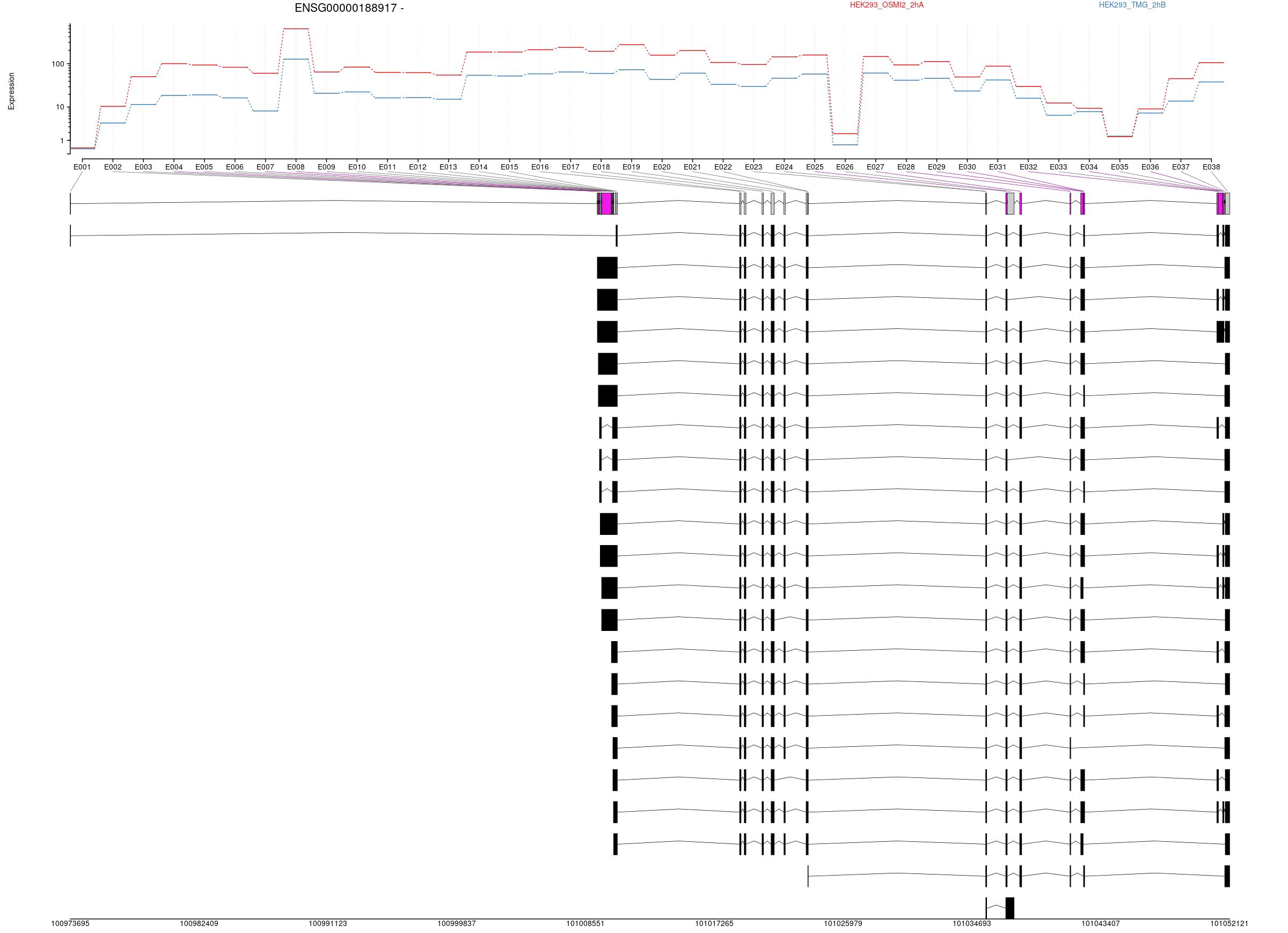The width and height of the screenshot is (1288, 933).
Task: Click the blue expression dip above E026
Action: (x=845, y=145)
